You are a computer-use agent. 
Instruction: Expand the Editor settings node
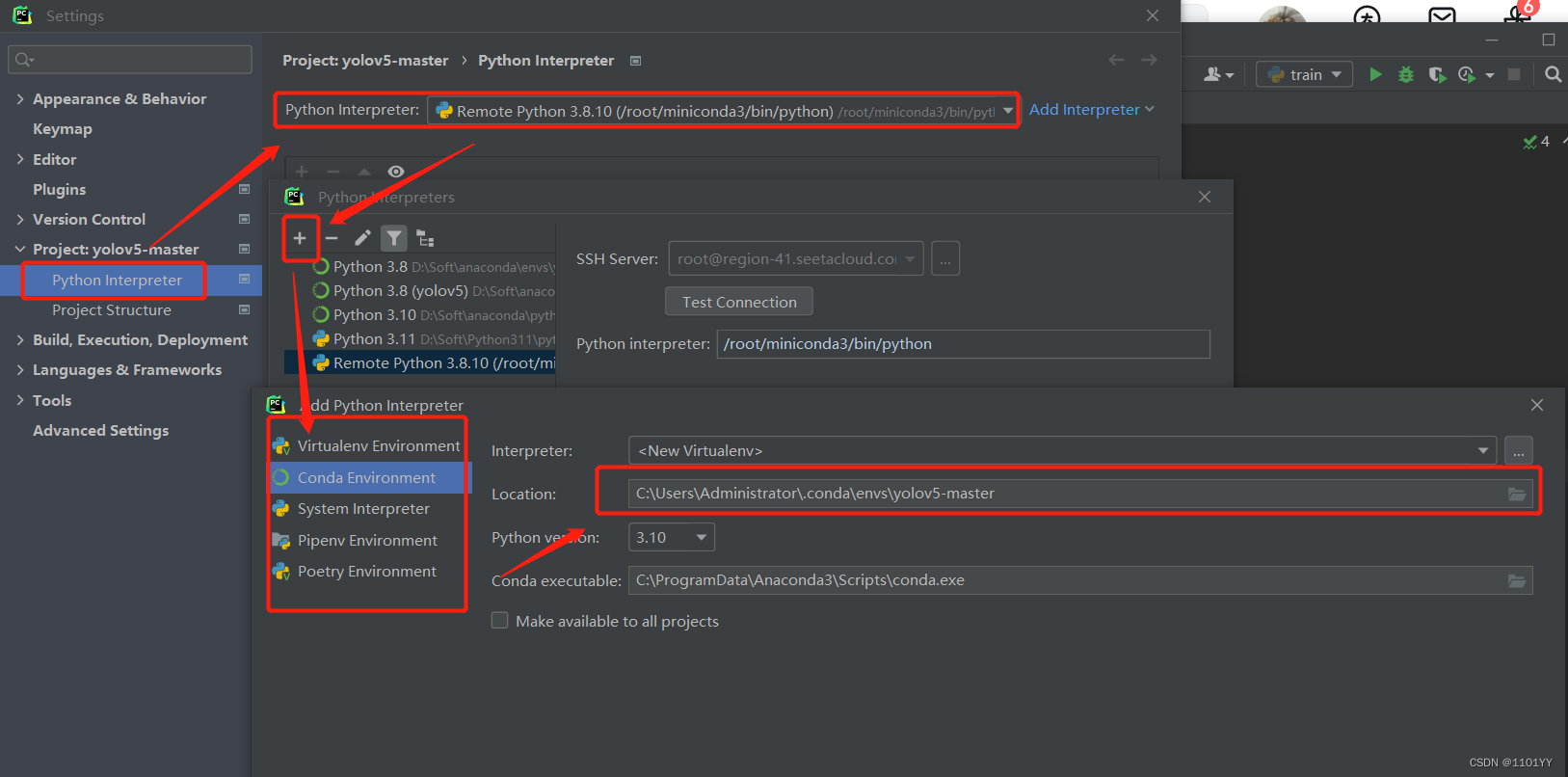click(20, 159)
